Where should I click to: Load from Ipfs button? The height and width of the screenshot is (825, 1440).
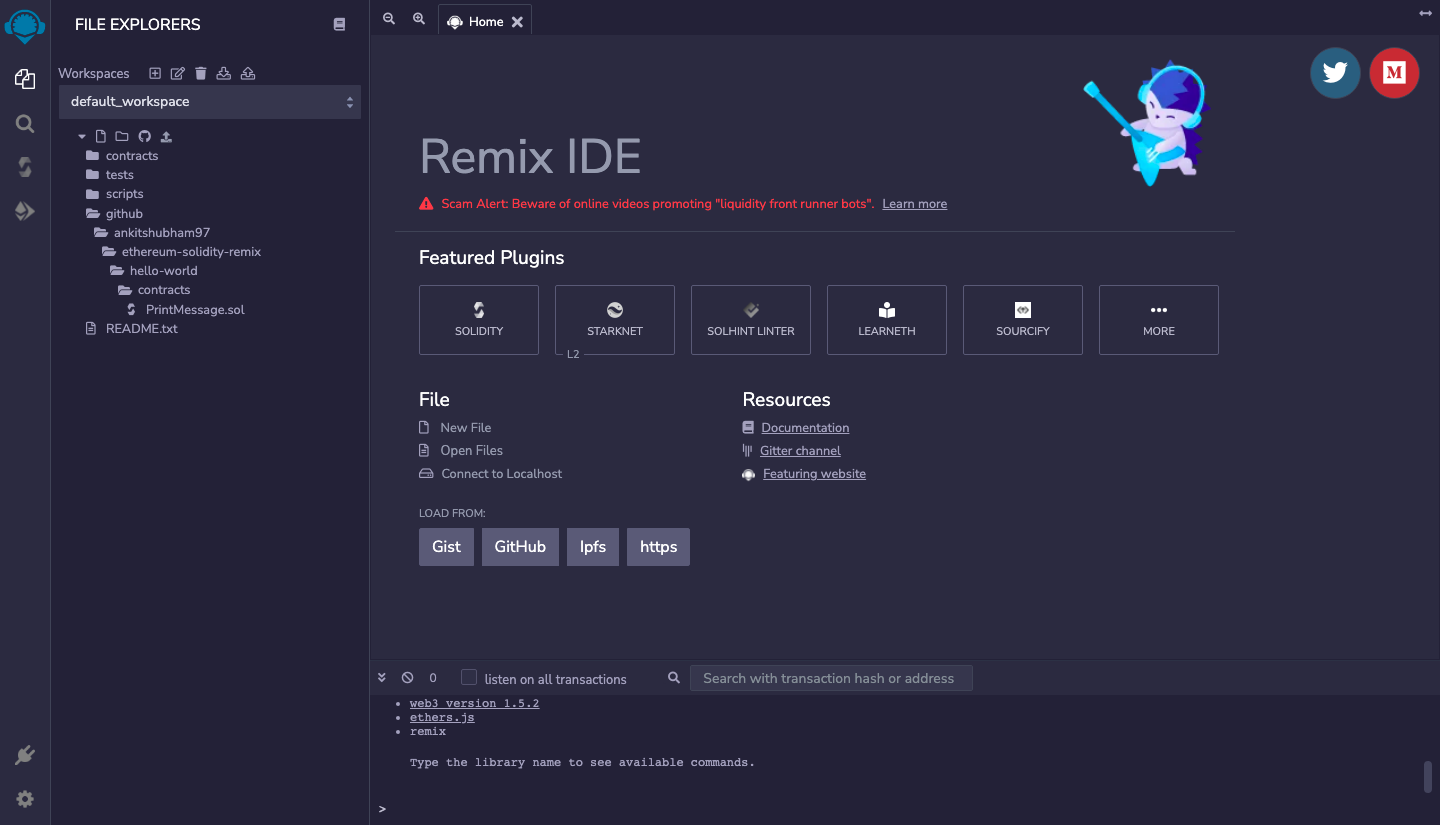coord(593,547)
